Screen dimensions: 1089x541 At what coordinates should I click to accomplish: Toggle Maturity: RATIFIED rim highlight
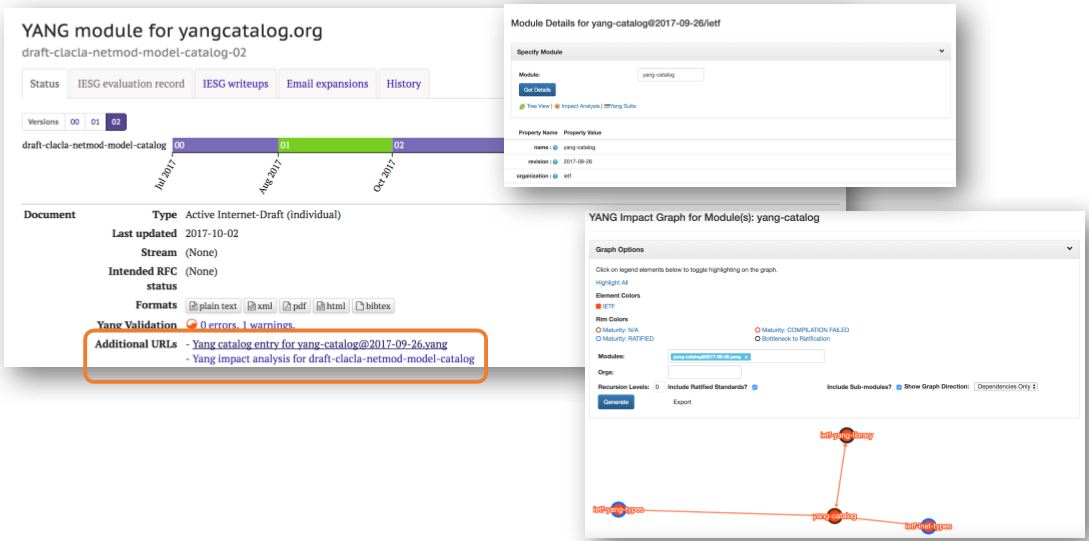[625, 339]
